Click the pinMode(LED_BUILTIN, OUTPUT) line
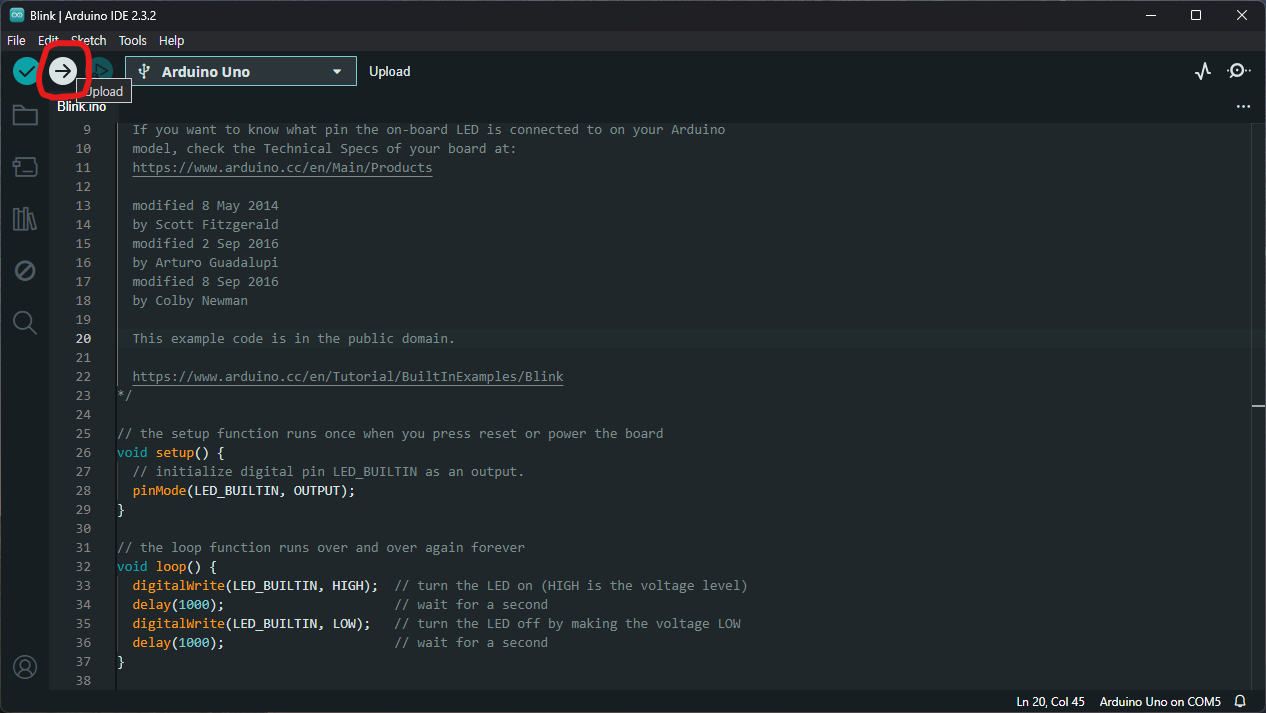The image size is (1266, 713). coord(244,491)
